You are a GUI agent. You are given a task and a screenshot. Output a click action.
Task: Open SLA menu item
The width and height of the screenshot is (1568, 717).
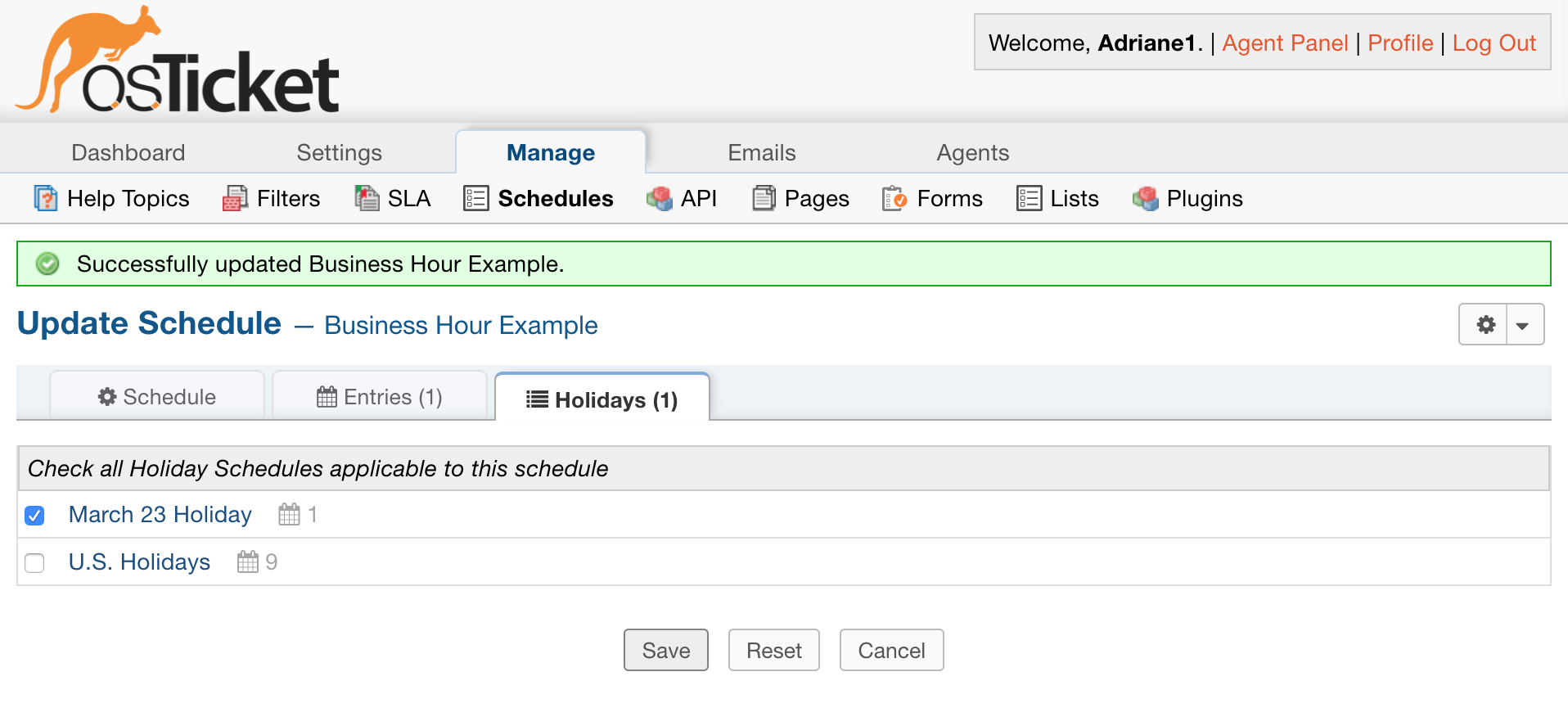pos(393,198)
